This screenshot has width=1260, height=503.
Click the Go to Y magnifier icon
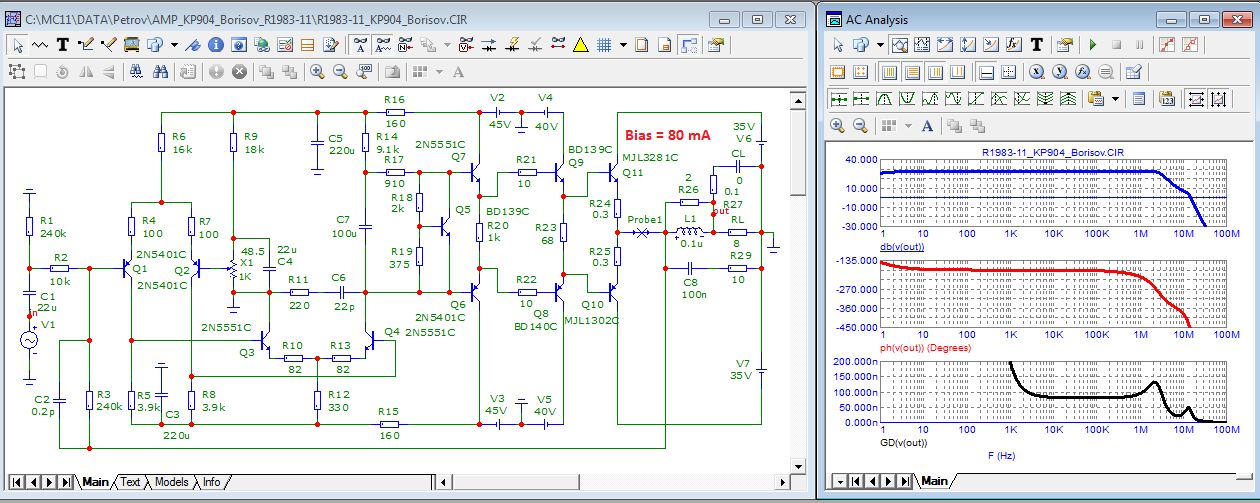click(x=1060, y=72)
